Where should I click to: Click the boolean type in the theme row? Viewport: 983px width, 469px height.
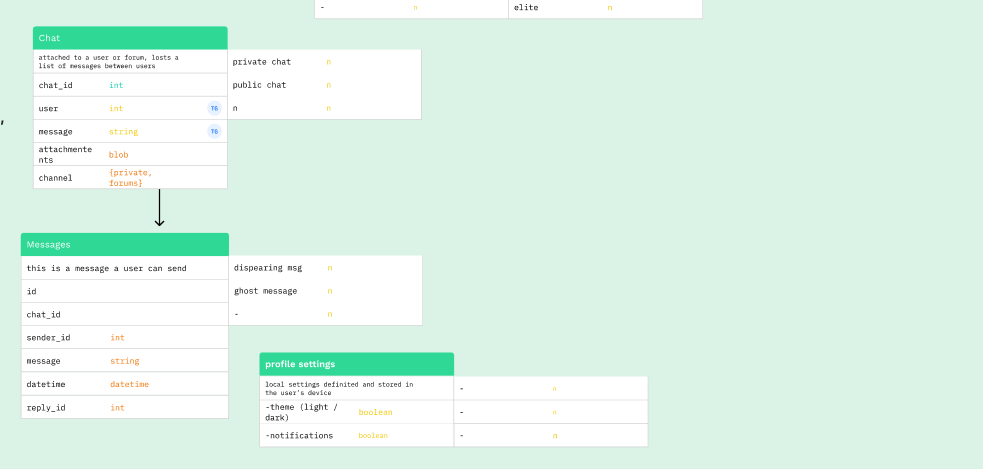point(376,413)
